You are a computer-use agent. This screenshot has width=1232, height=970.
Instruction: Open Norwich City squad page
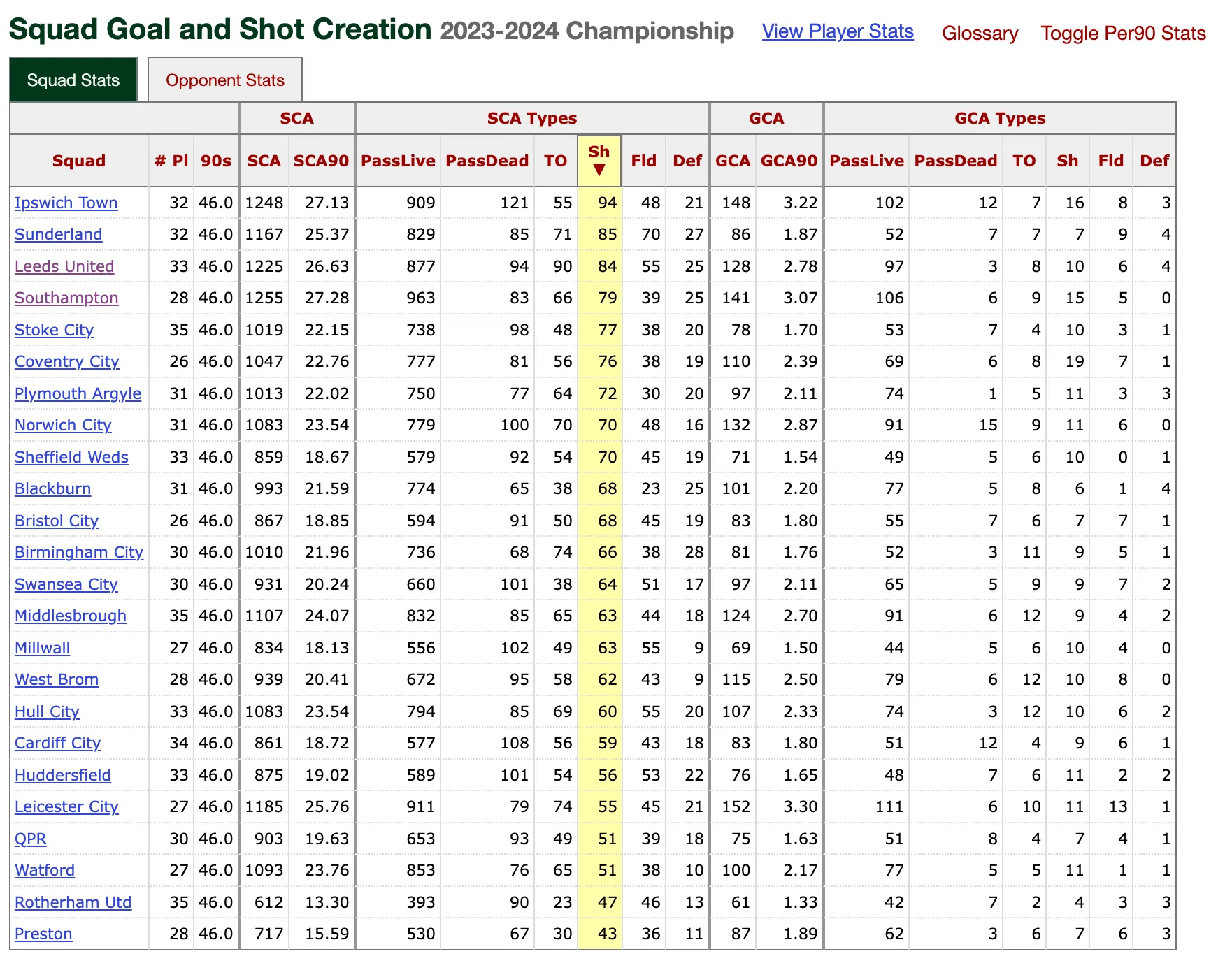(63, 425)
